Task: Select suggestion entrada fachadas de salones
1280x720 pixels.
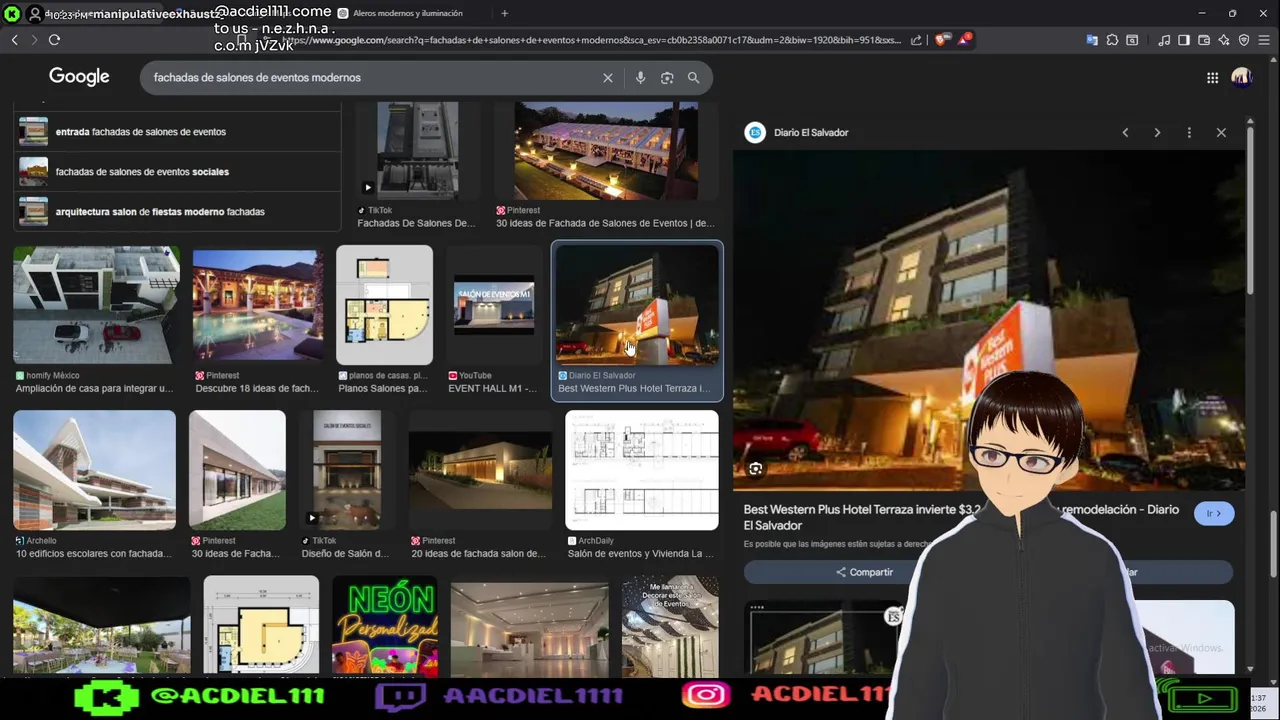Action: (x=178, y=132)
